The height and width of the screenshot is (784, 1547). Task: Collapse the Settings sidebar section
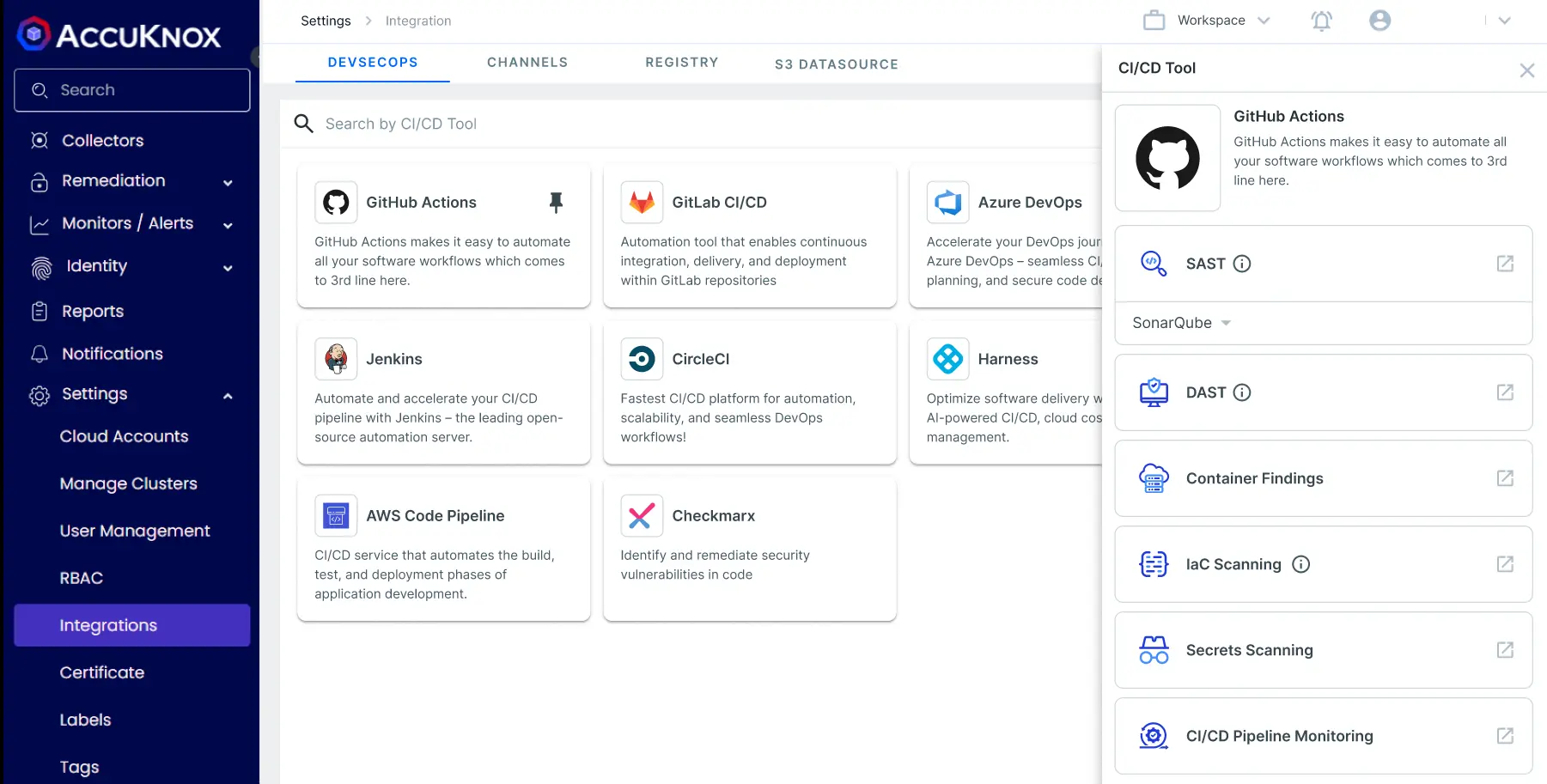point(228,396)
